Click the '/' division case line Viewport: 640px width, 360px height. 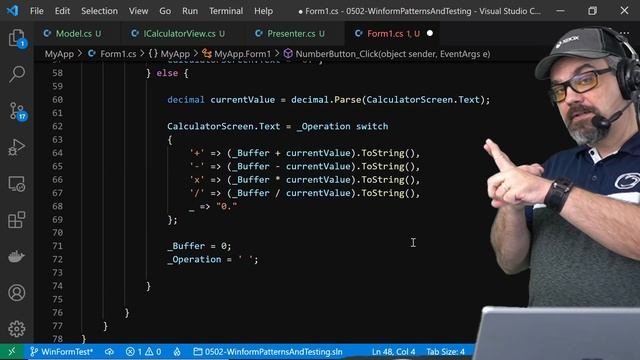coord(304,193)
